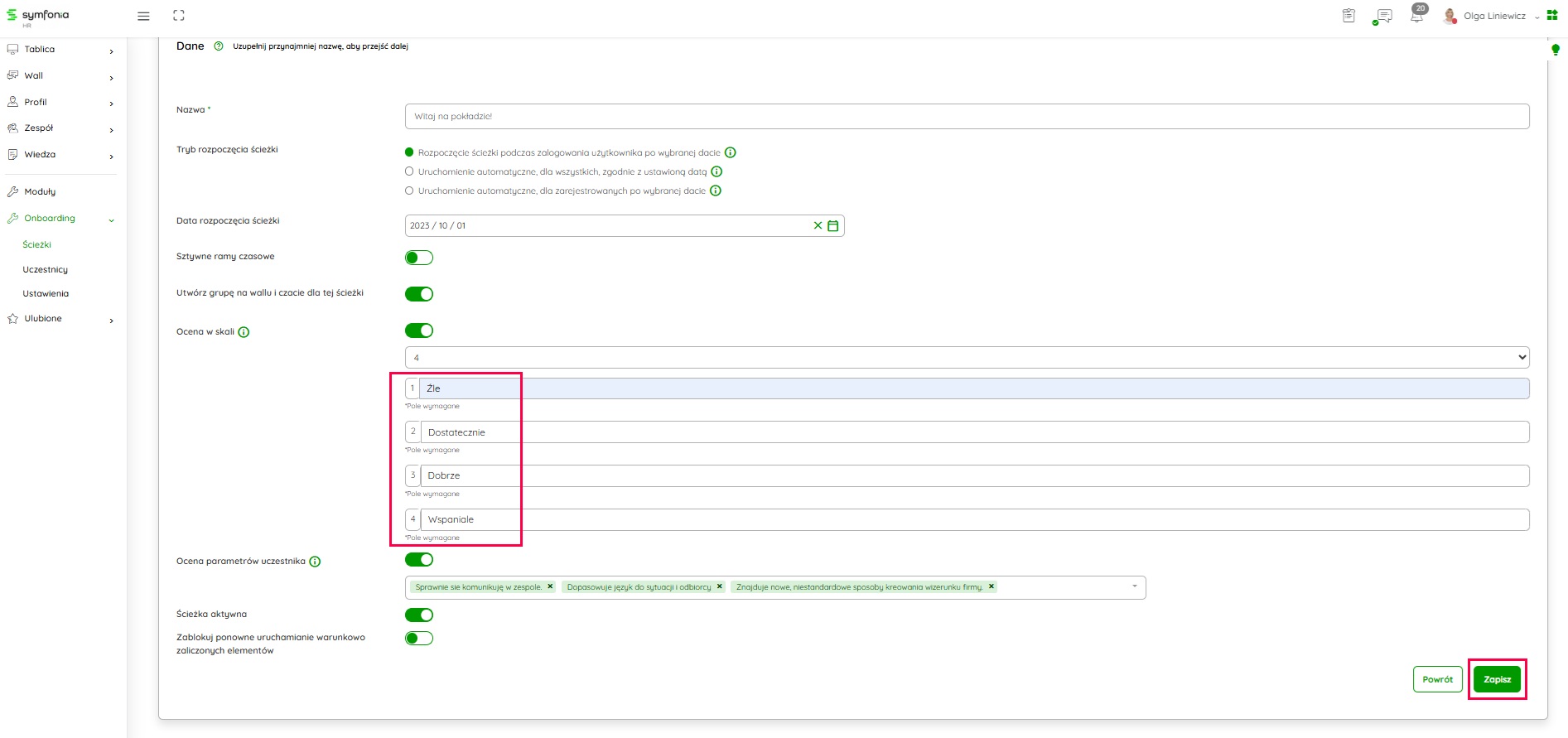
Task: Disable the Ścieżka aktywna toggle
Action: tap(419, 615)
